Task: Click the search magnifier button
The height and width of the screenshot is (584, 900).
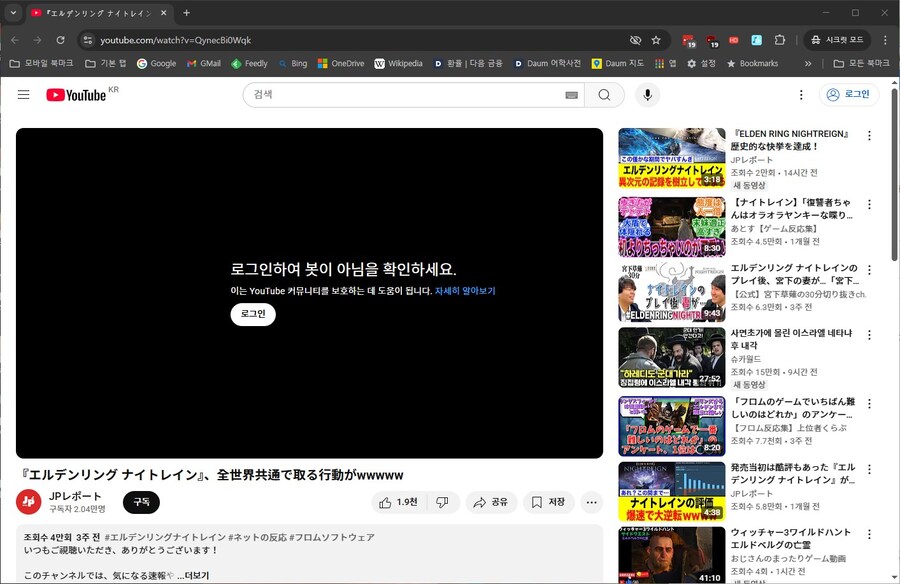Action: tap(604, 95)
